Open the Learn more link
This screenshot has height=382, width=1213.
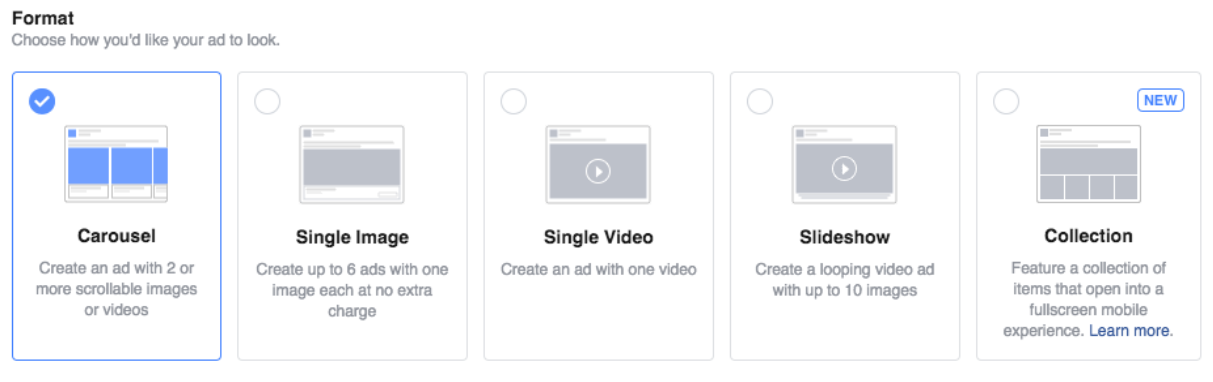pyautogui.click(x=1128, y=330)
